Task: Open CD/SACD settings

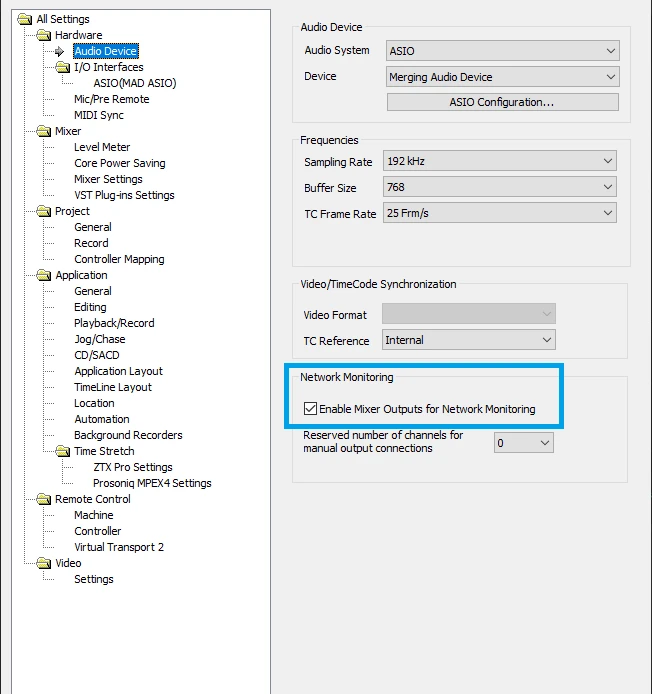Action: pyautogui.click(x=96, y=355)
